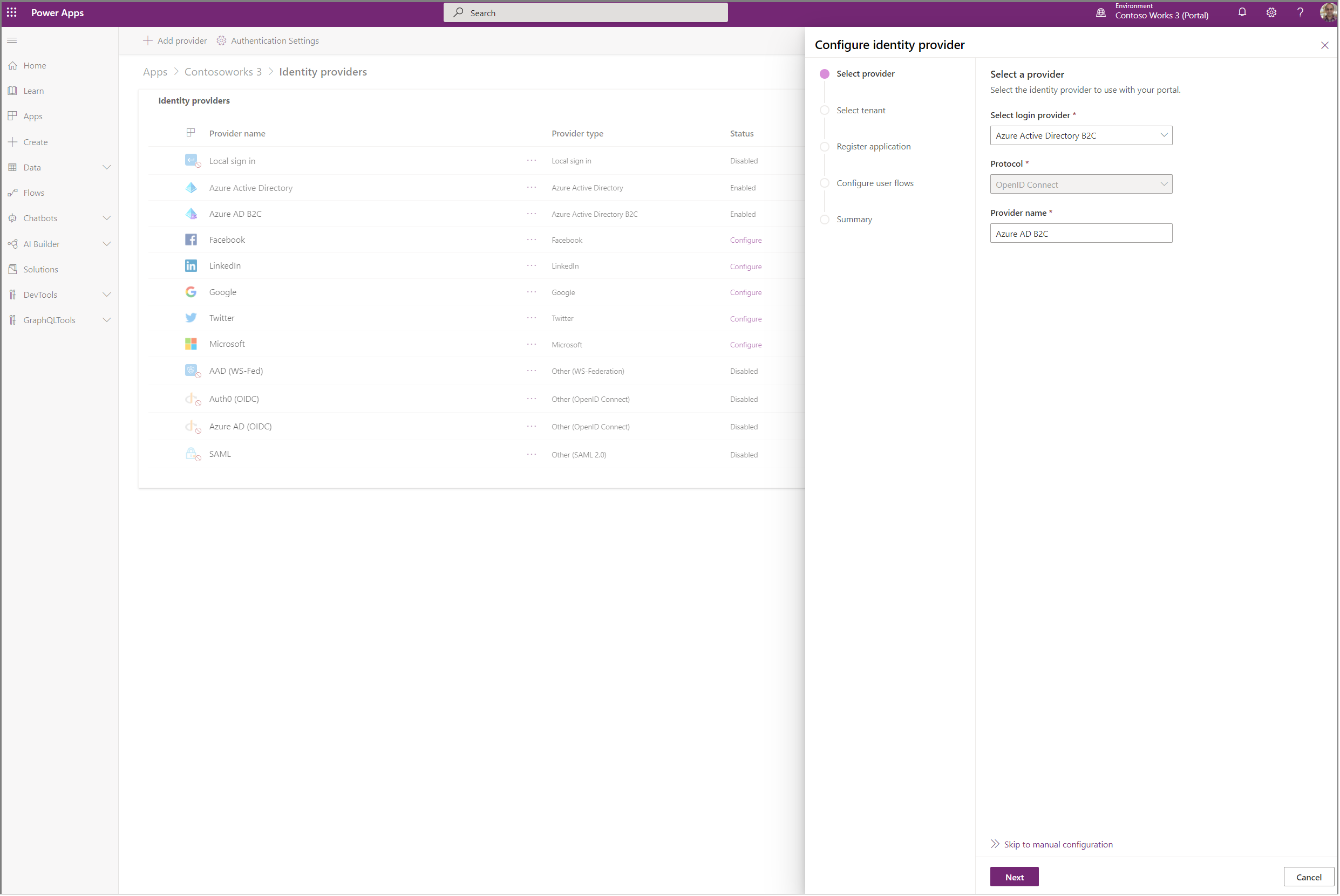
Task: Click the Provider name text field
Action: (1080, 234)
